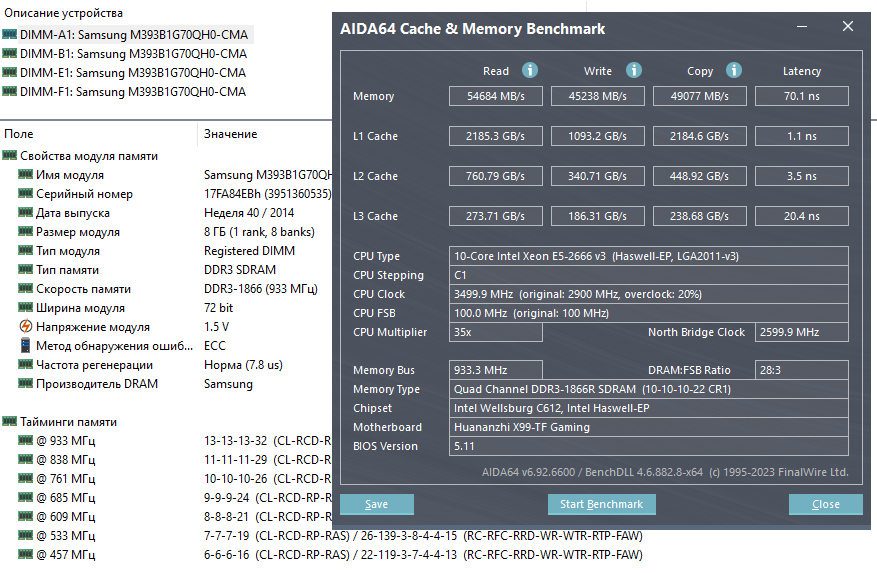Click the Copy info icon
The width and height of the screenshot is (877, 573).
click(x=734, y=70)
